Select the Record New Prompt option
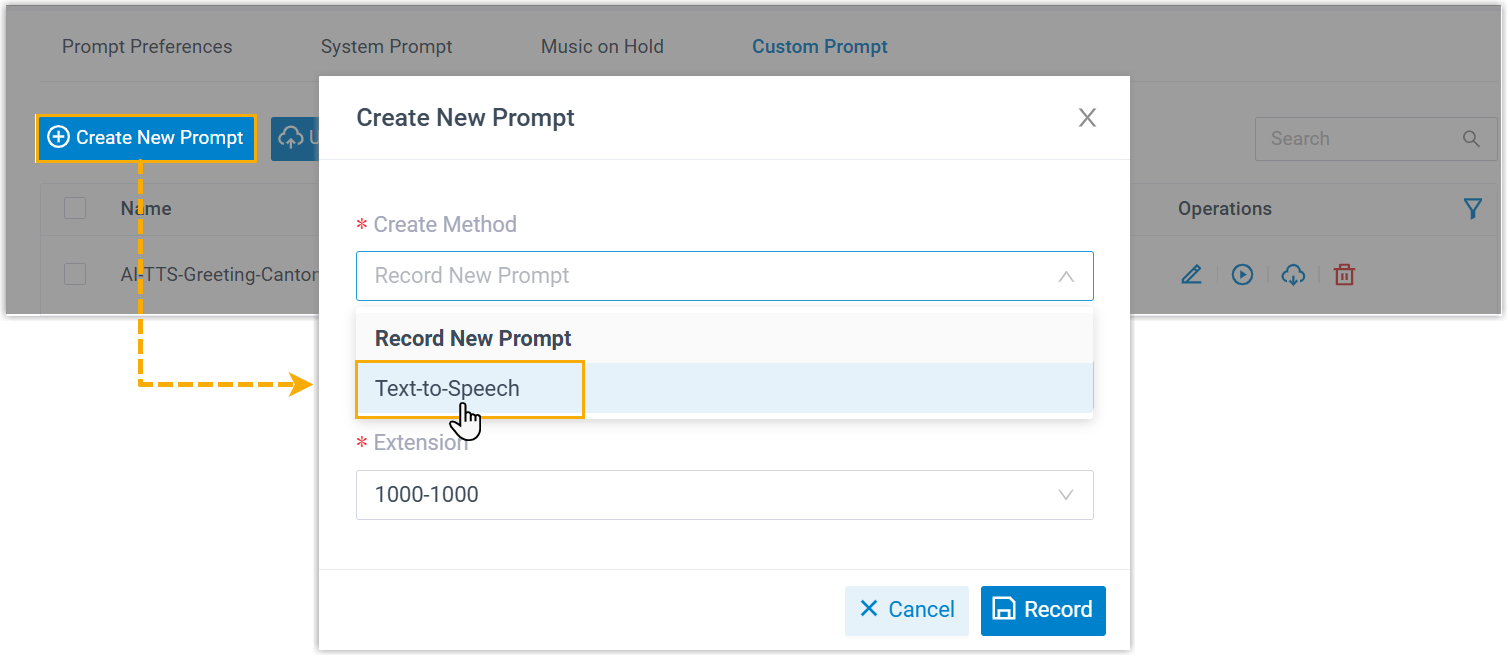 [x=473, y=338]
